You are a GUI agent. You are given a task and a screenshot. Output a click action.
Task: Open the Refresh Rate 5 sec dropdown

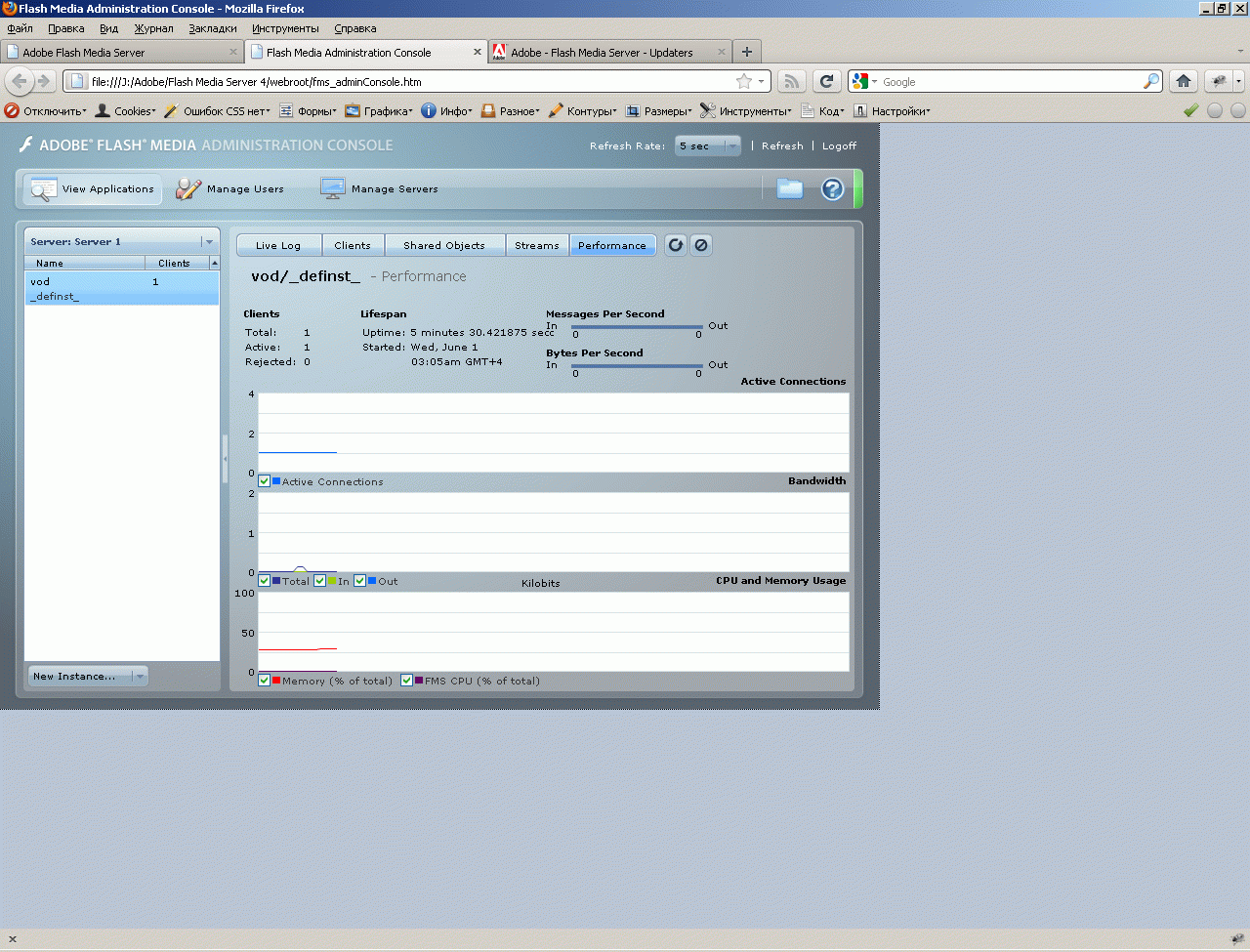coord(708,145)
